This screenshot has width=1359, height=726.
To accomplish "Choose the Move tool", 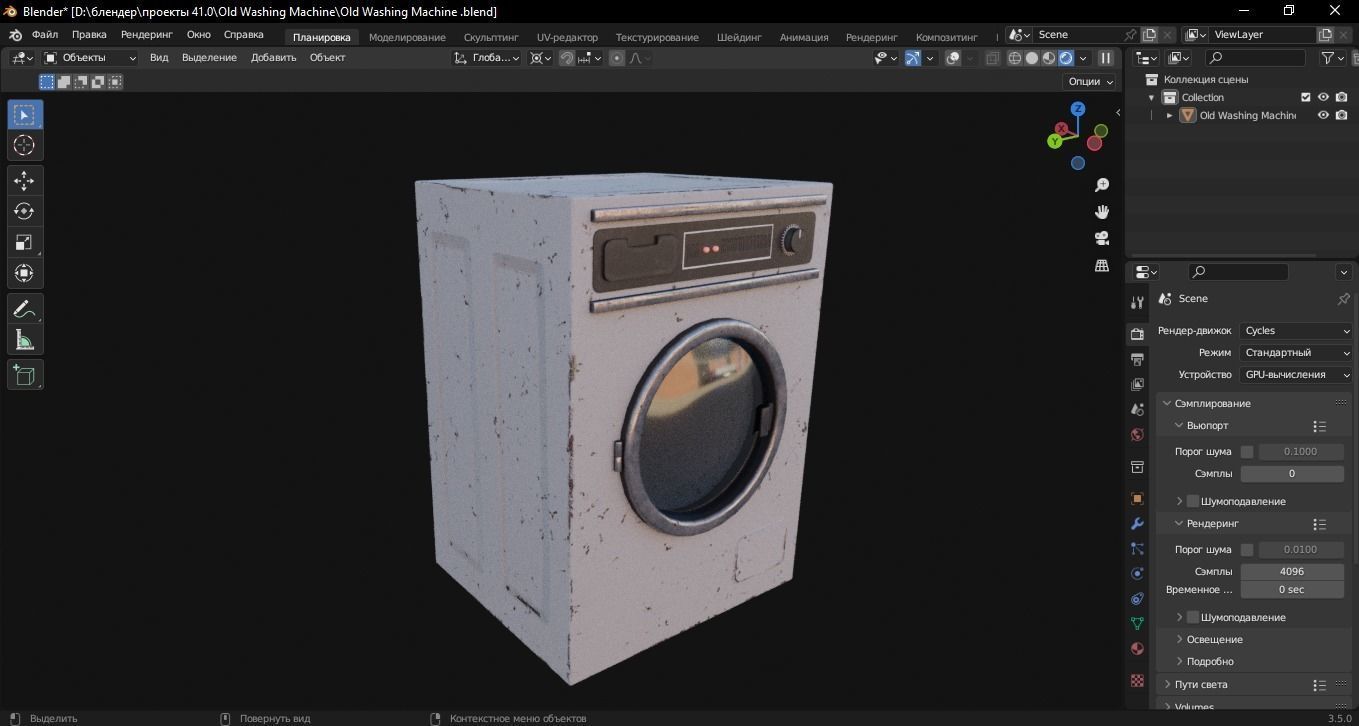I will (x=24, y=180).
